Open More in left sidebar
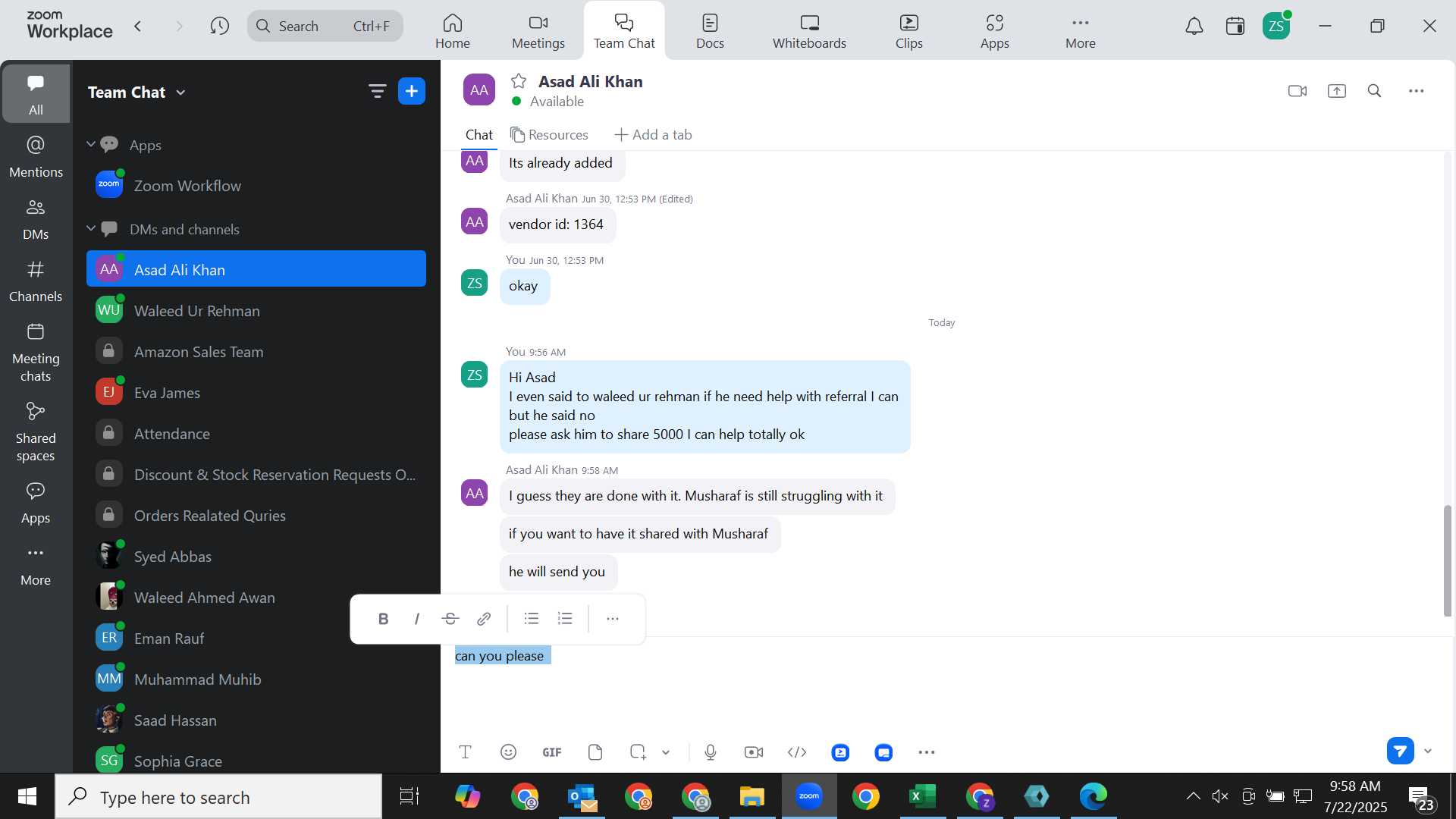 pos(36,566)
